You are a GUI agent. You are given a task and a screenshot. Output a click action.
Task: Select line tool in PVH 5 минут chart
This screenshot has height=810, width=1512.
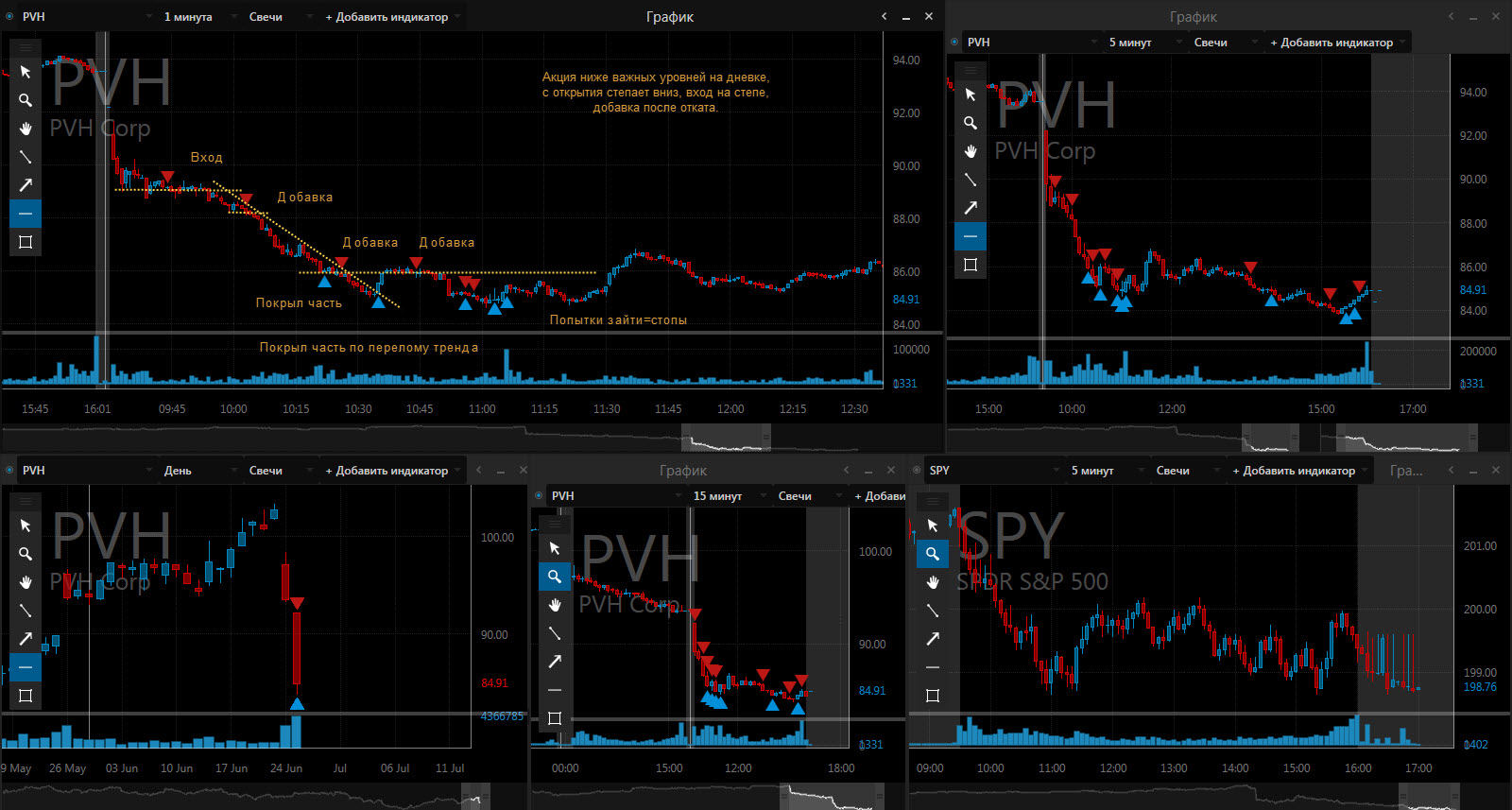971,180
